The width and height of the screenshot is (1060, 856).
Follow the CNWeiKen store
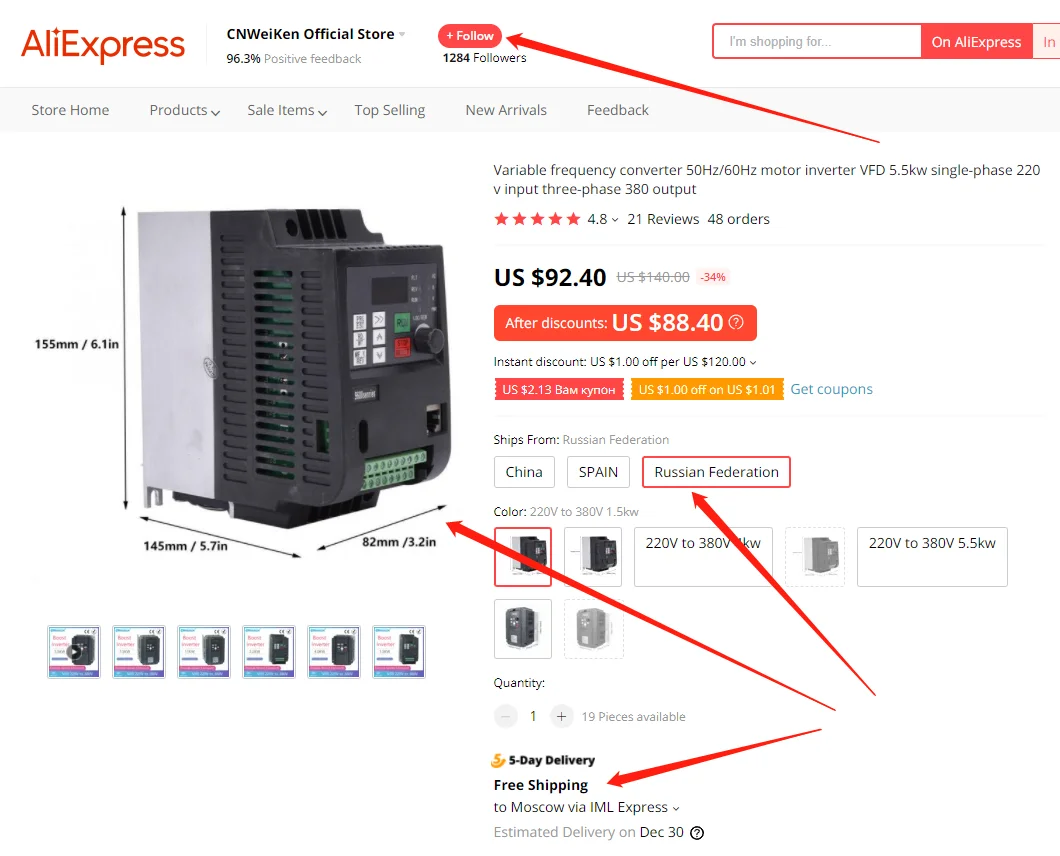(x=470, y=36)
